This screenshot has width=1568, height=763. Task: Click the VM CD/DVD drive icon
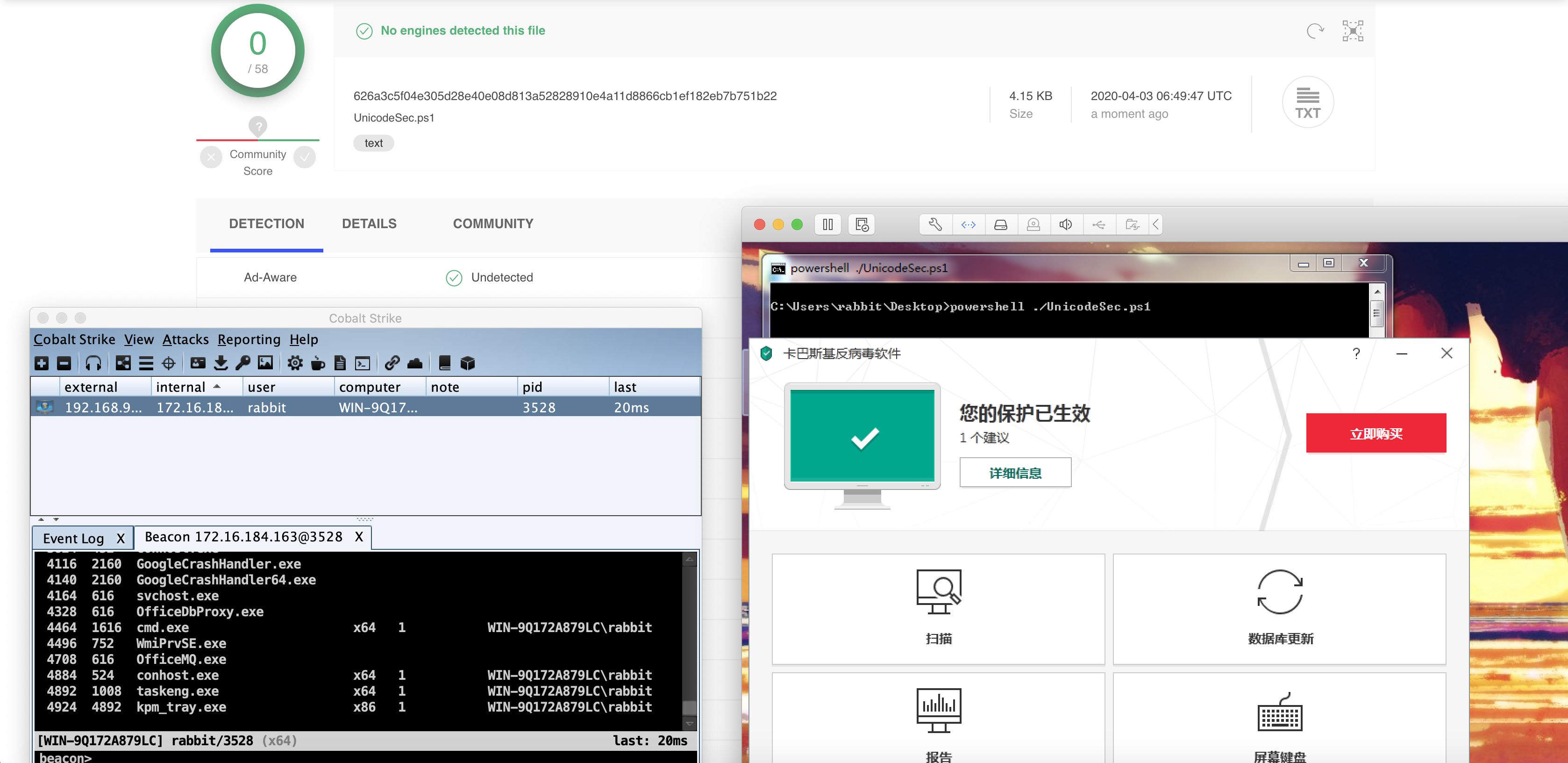(1033, 225)
